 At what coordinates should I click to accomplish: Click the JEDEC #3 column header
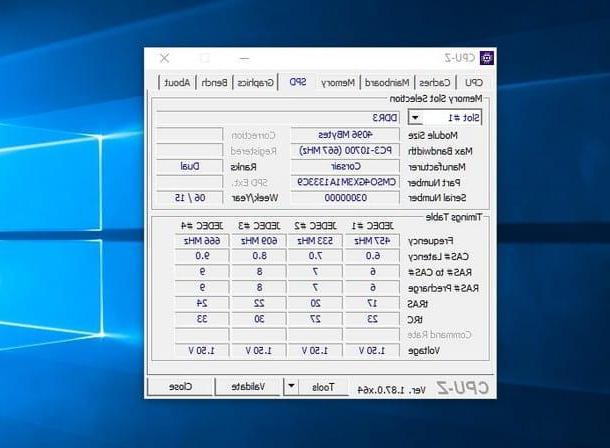click(259, 226)
